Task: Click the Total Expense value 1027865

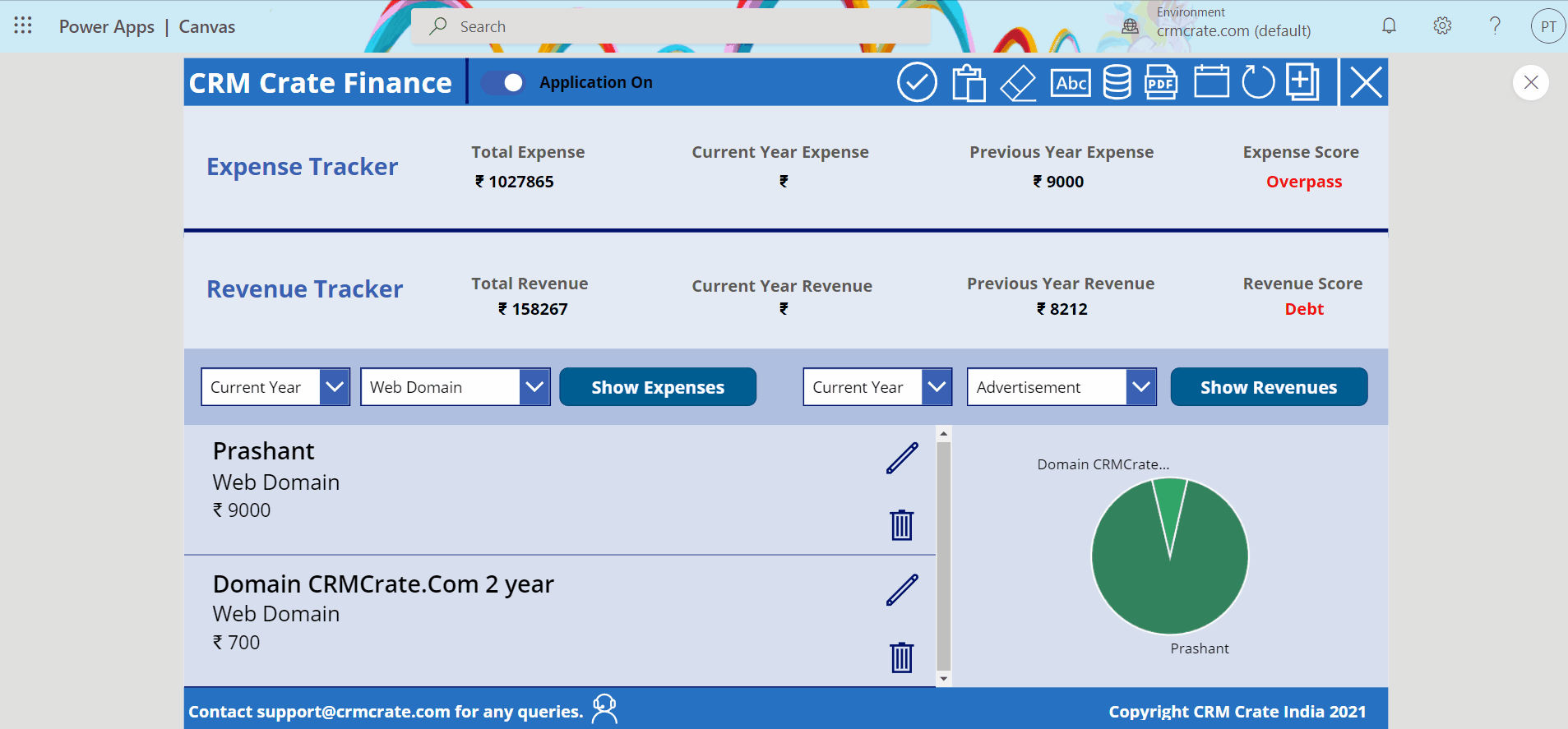Action: (514, 182)
